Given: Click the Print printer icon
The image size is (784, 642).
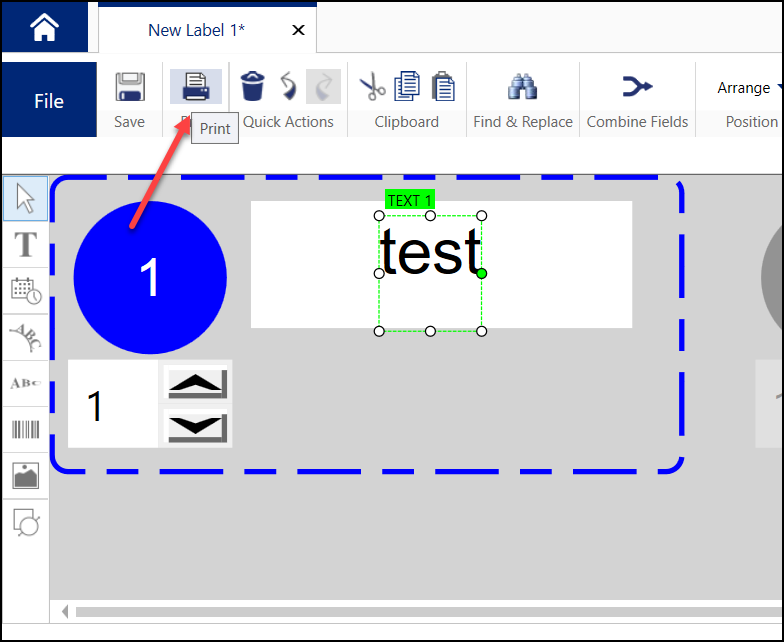Looking at the screenshot, I should pos(195,87).
